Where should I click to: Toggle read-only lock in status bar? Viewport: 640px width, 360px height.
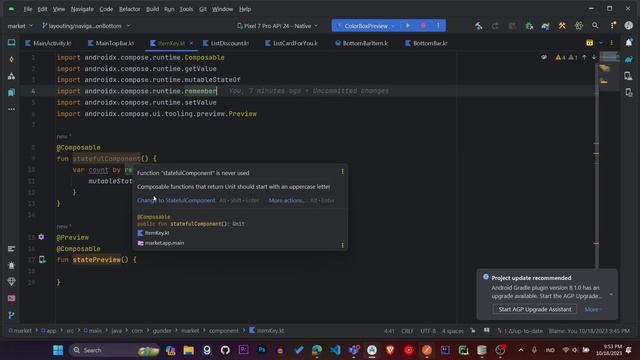[x=473, y=331]
